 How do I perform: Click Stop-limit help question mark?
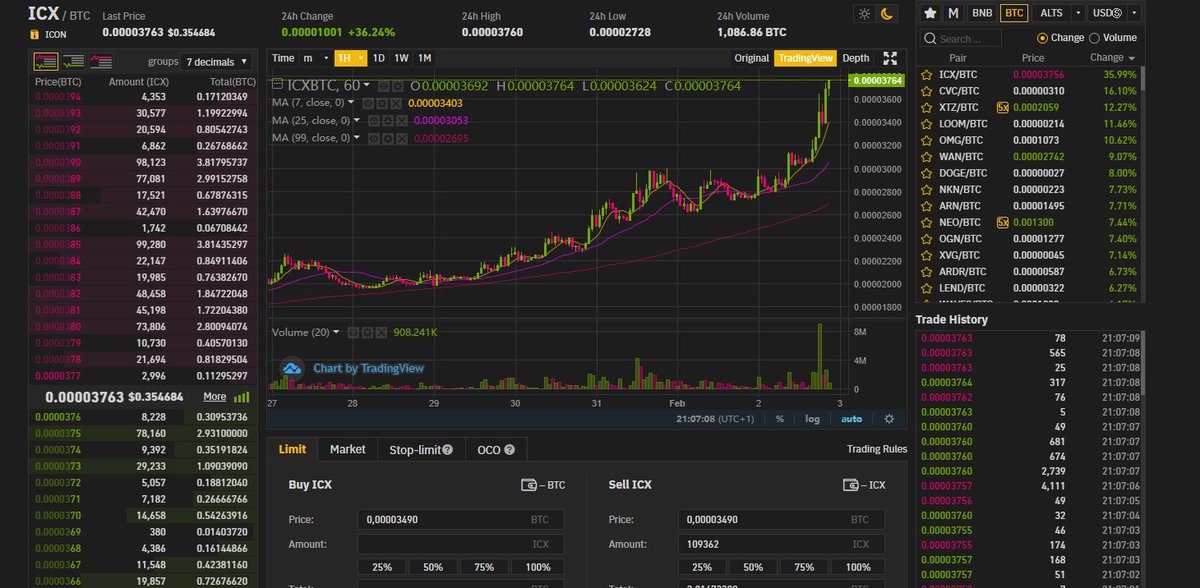[447, 450]
